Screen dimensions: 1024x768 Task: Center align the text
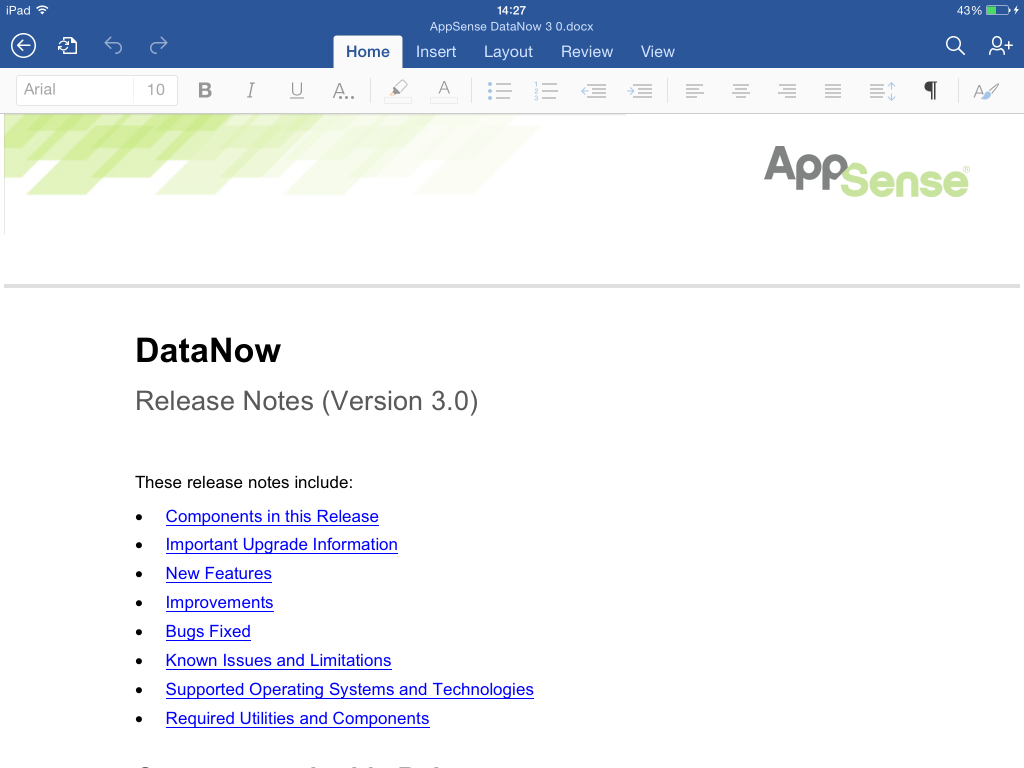741,91
